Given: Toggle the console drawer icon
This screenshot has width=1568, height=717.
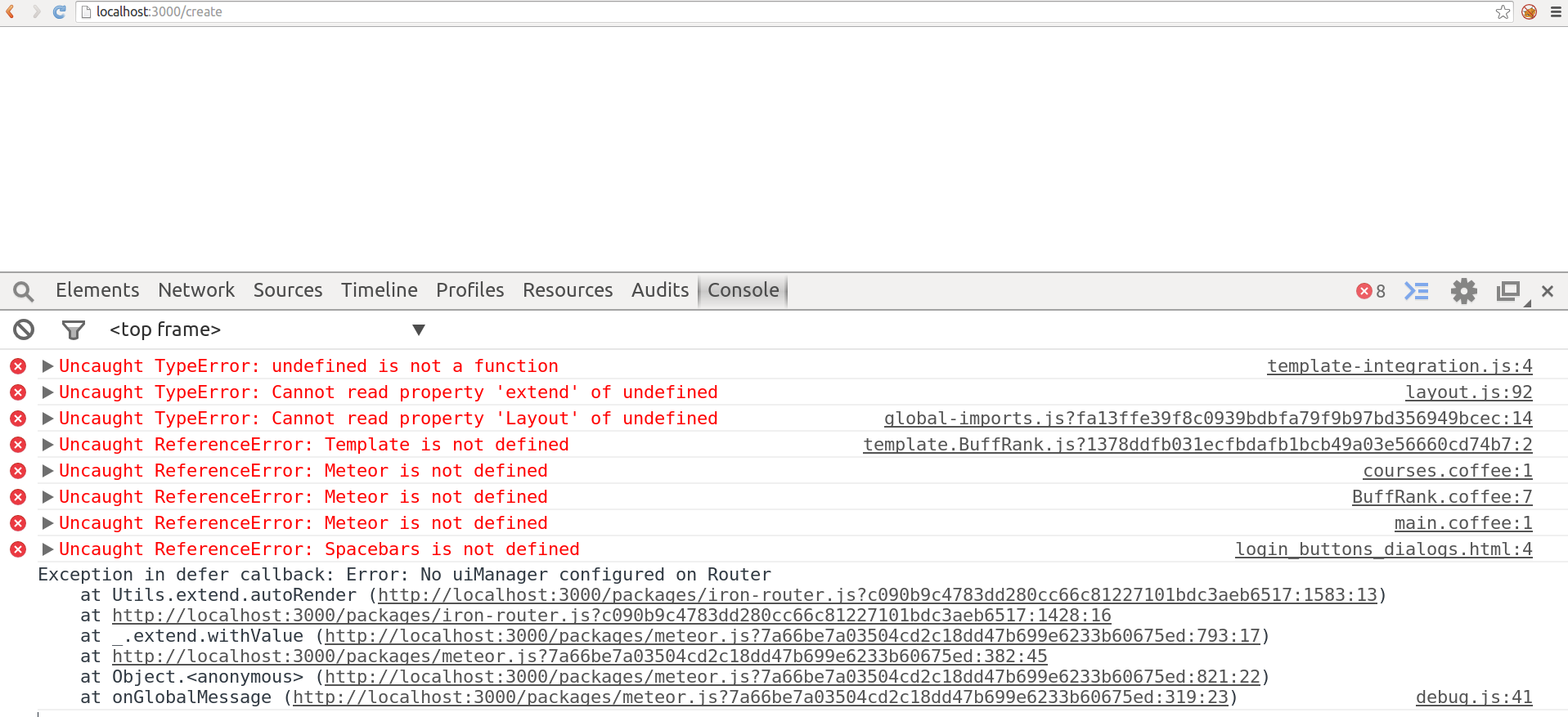Looking at the screenshot, I should pos(1417,291).
